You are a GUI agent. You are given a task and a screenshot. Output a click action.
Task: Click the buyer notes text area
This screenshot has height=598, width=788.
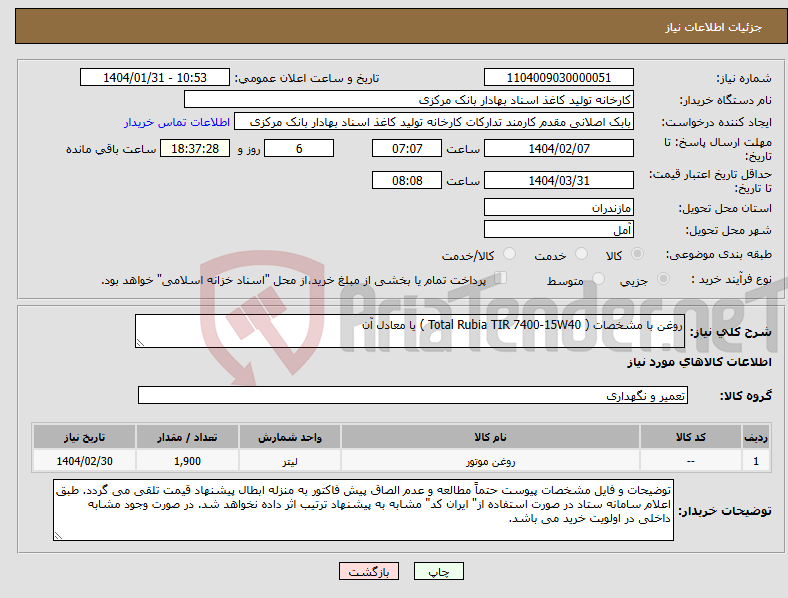[x=363, y=510]
